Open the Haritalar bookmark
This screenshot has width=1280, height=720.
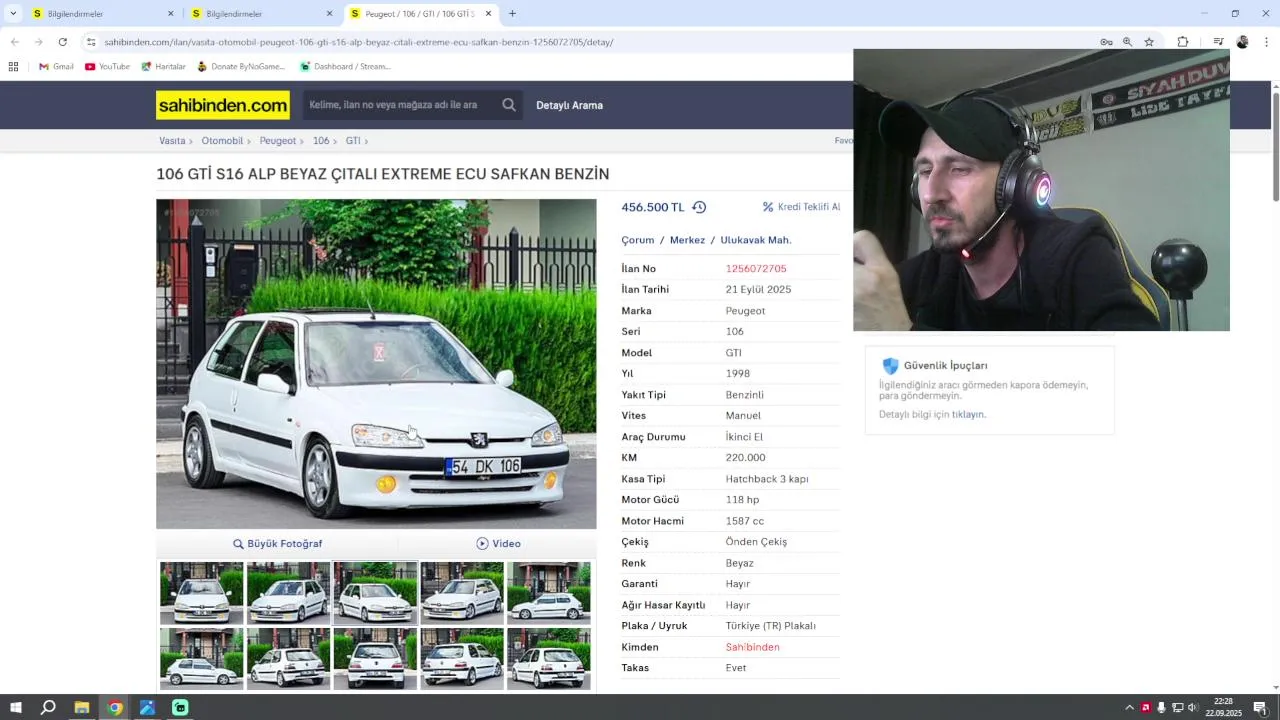(x=163, y=66)
